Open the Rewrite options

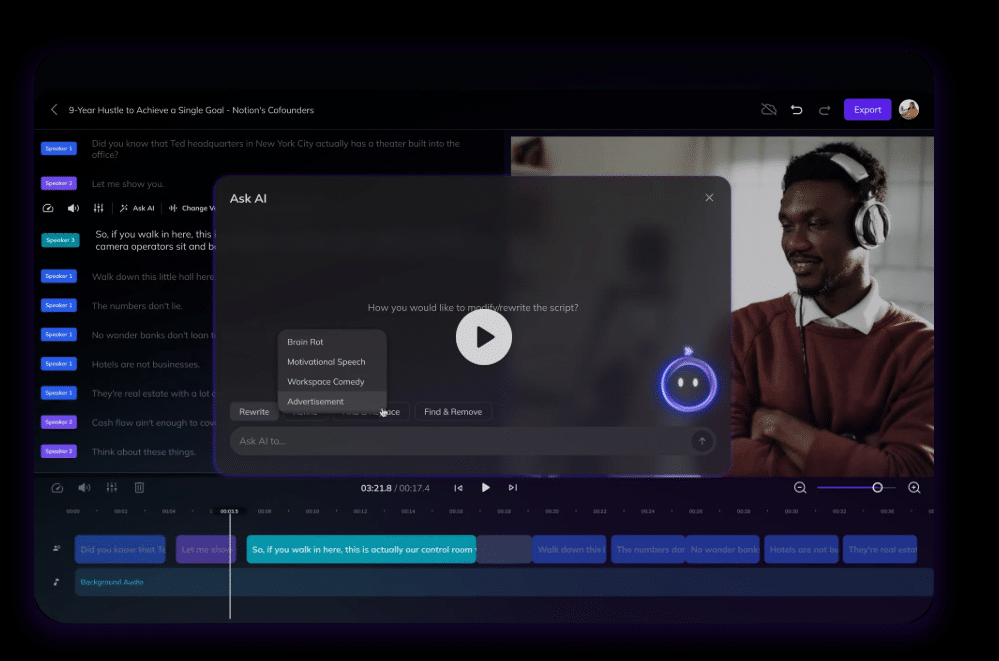coord(254,412)
